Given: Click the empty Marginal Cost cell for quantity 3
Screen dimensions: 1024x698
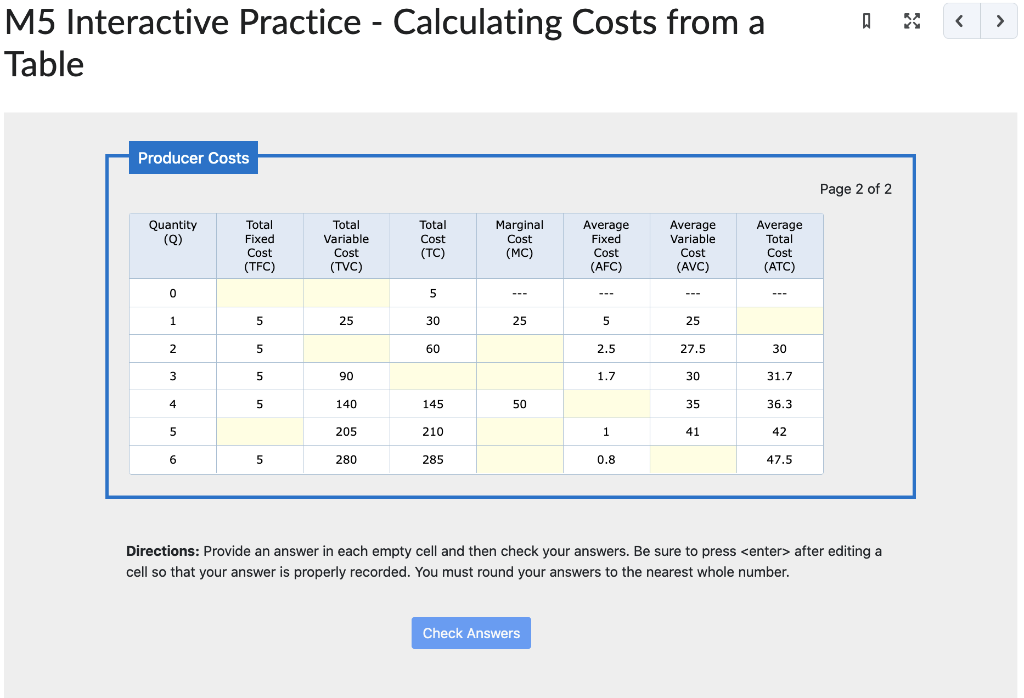Looking at the screenshot, I should click(519, 375).
